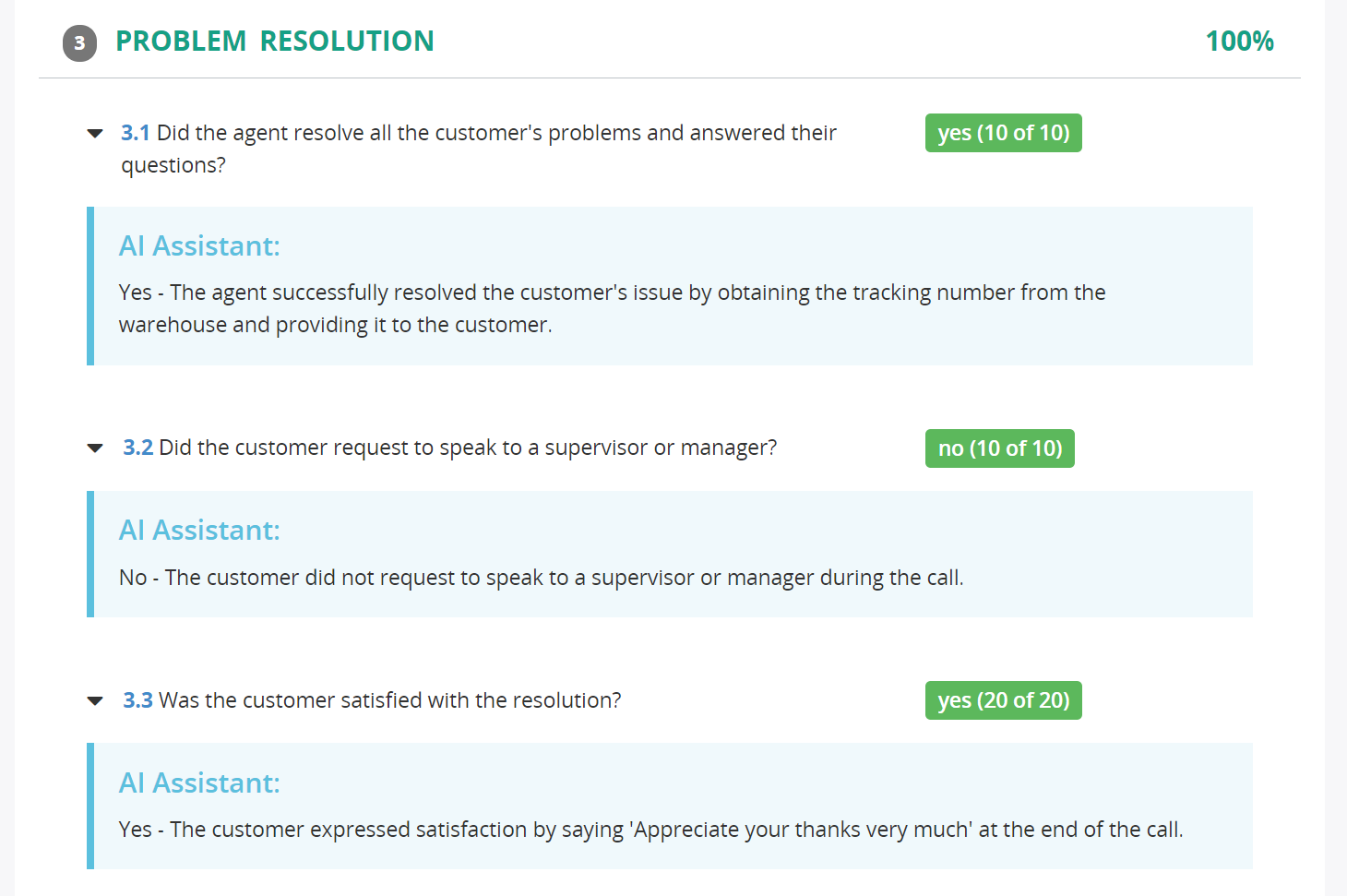
Task: Open the 3.3 question number link
Action: click(137, 700)
